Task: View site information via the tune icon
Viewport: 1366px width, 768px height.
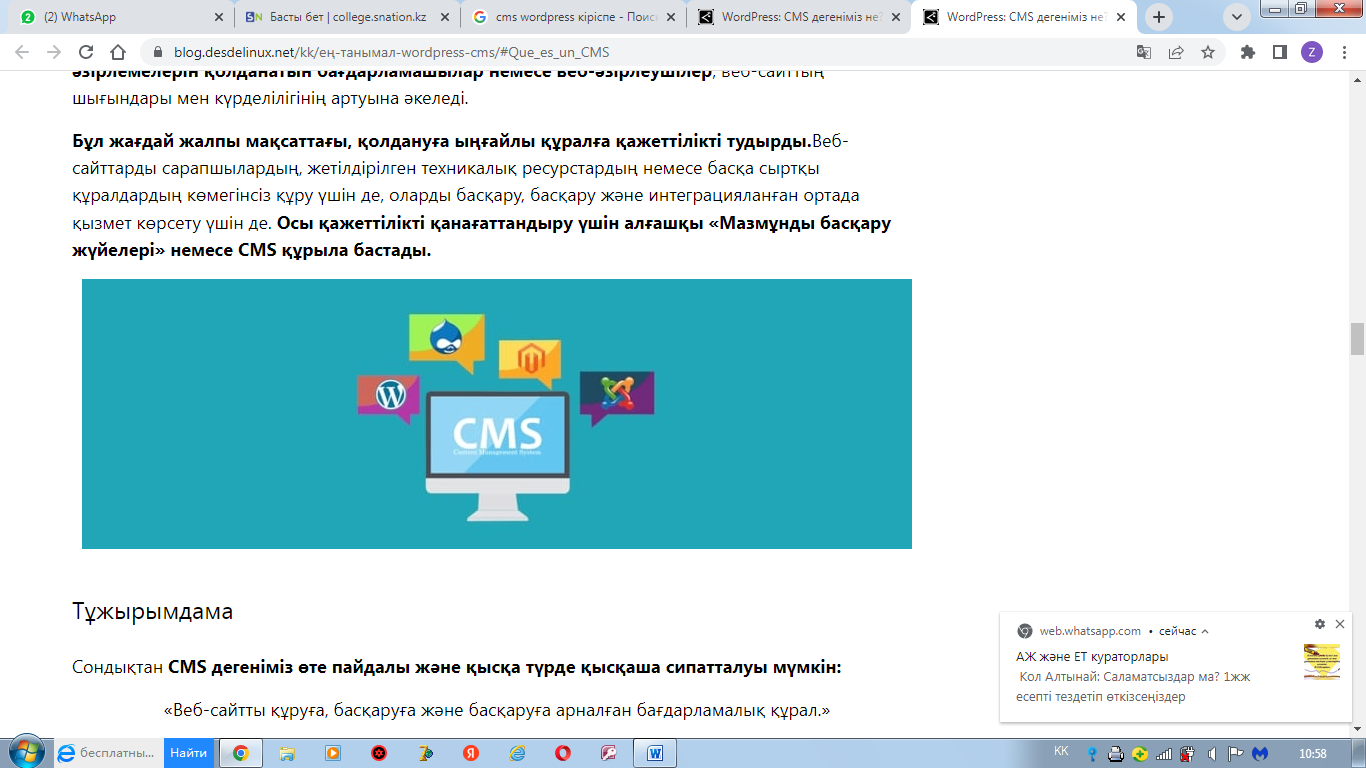Action: (x=157, y=53)
